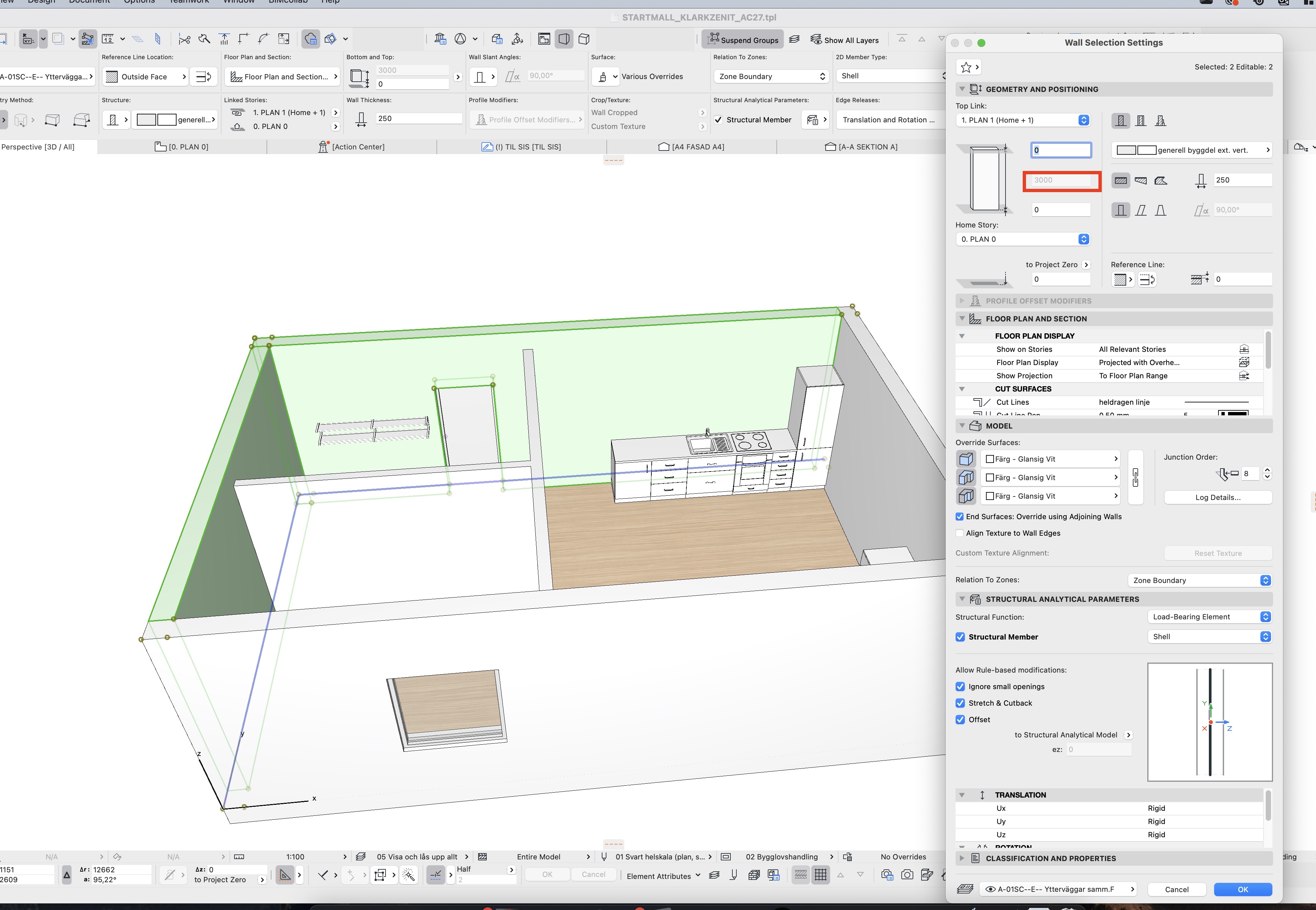Click the flip wall on reference line icon

1147,279
